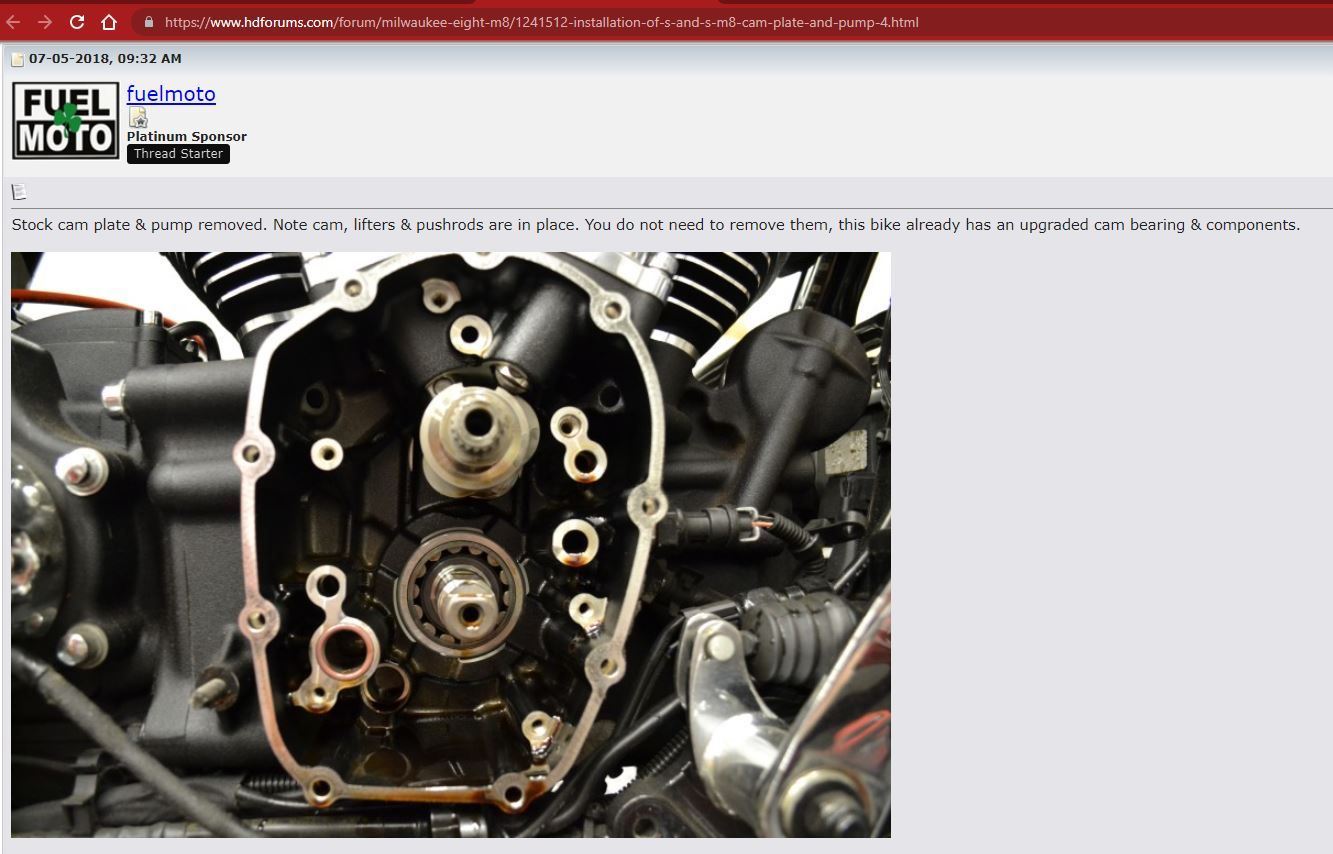Click the small document icon above post text
1333x854 pixels.
click(19, 192)
